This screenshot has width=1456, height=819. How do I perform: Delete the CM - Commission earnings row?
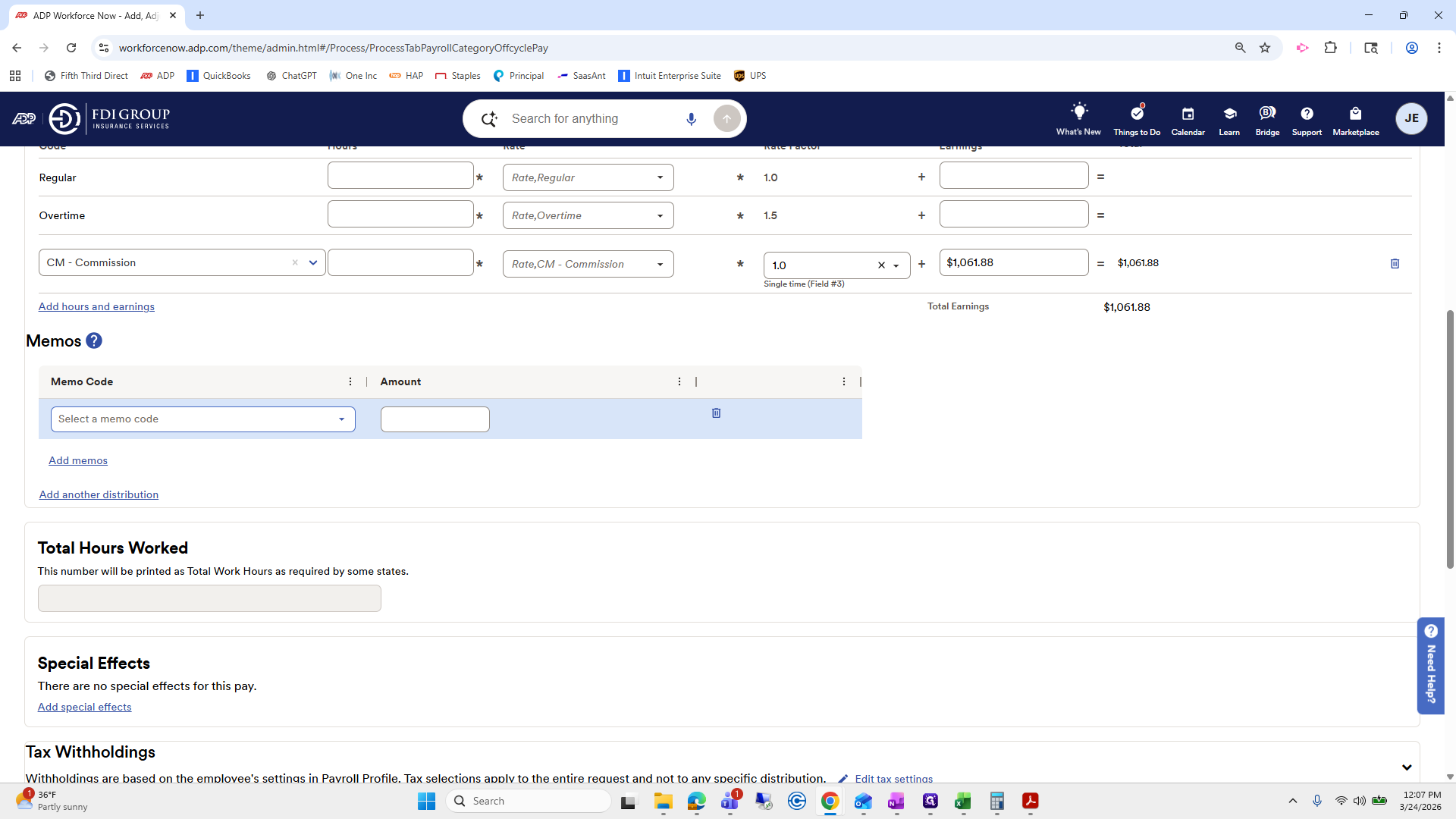pos(1395,264)
